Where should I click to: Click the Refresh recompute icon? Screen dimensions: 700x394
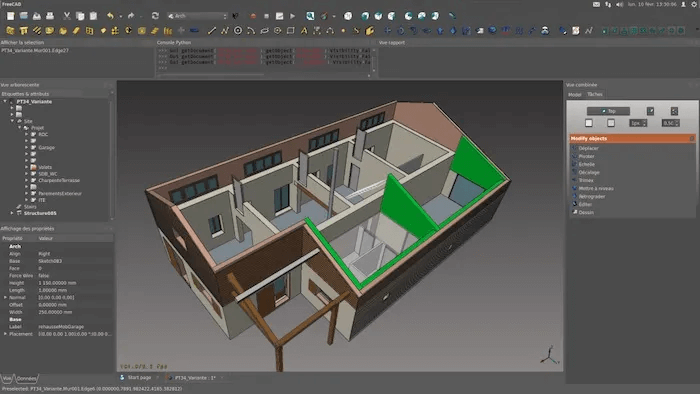[155, 16]
